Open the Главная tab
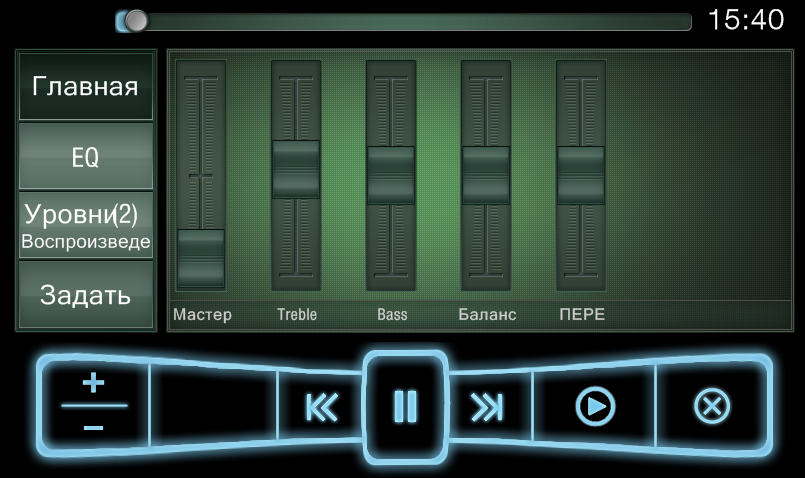 pos(85,86)
